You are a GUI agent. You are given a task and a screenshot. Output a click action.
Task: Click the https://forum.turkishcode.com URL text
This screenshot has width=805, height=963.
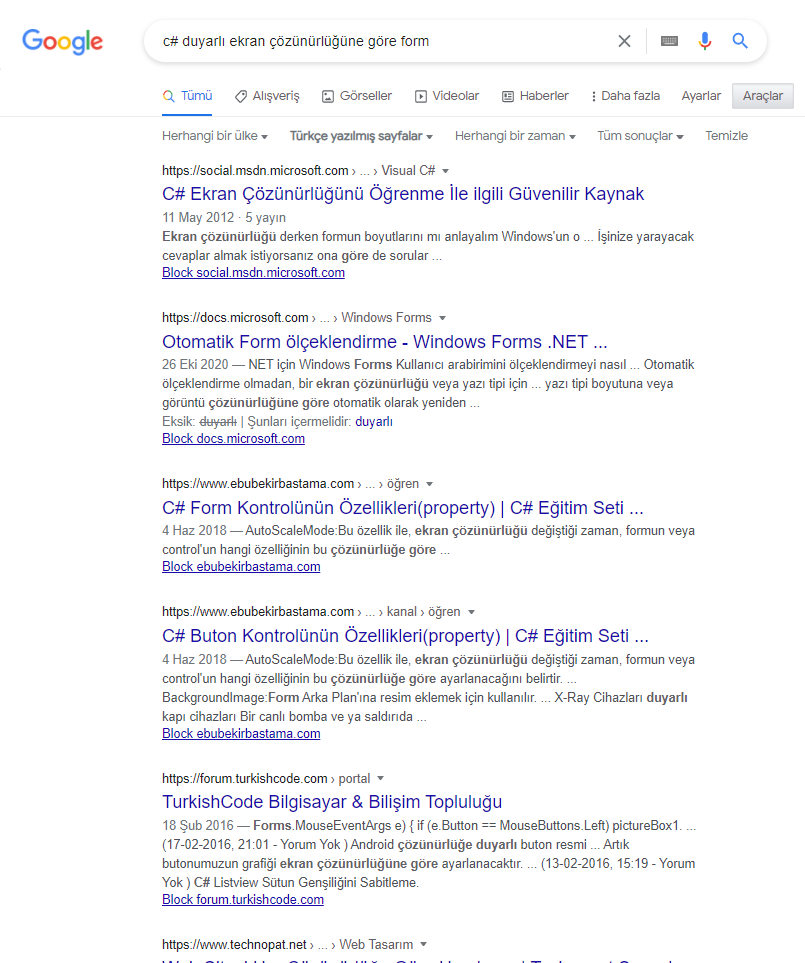[244, 779]
